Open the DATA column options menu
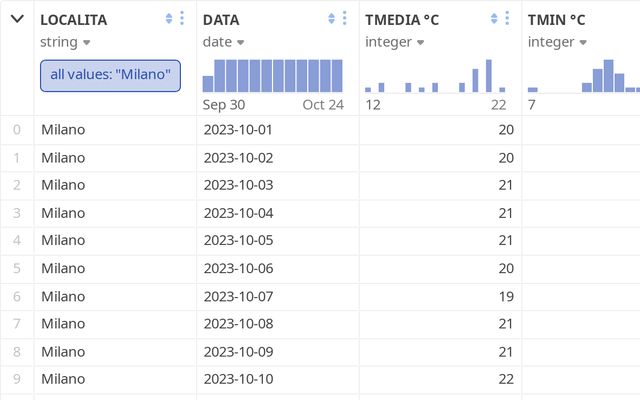The height and width of the screenshot is (400, 640). tap(344, 19)
